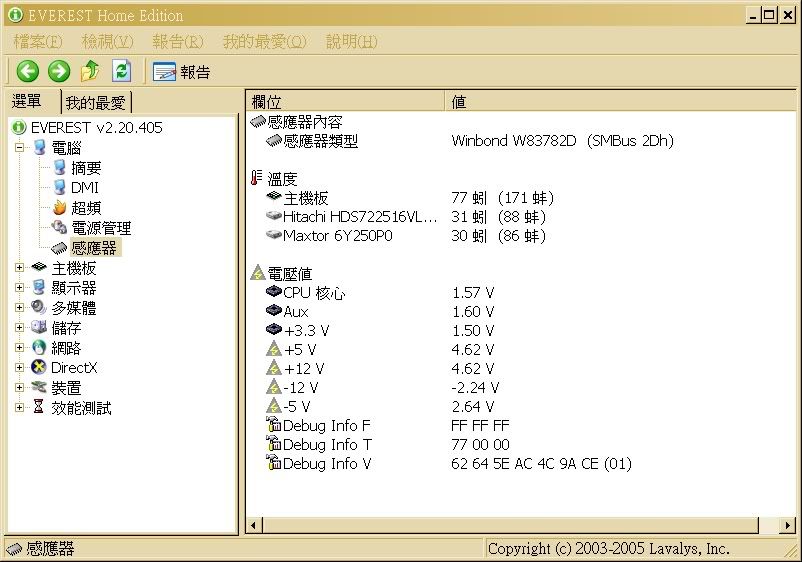802x562 pixels.
Task: Click the +5 V warning triangle icon
Action: pos(274,349)
